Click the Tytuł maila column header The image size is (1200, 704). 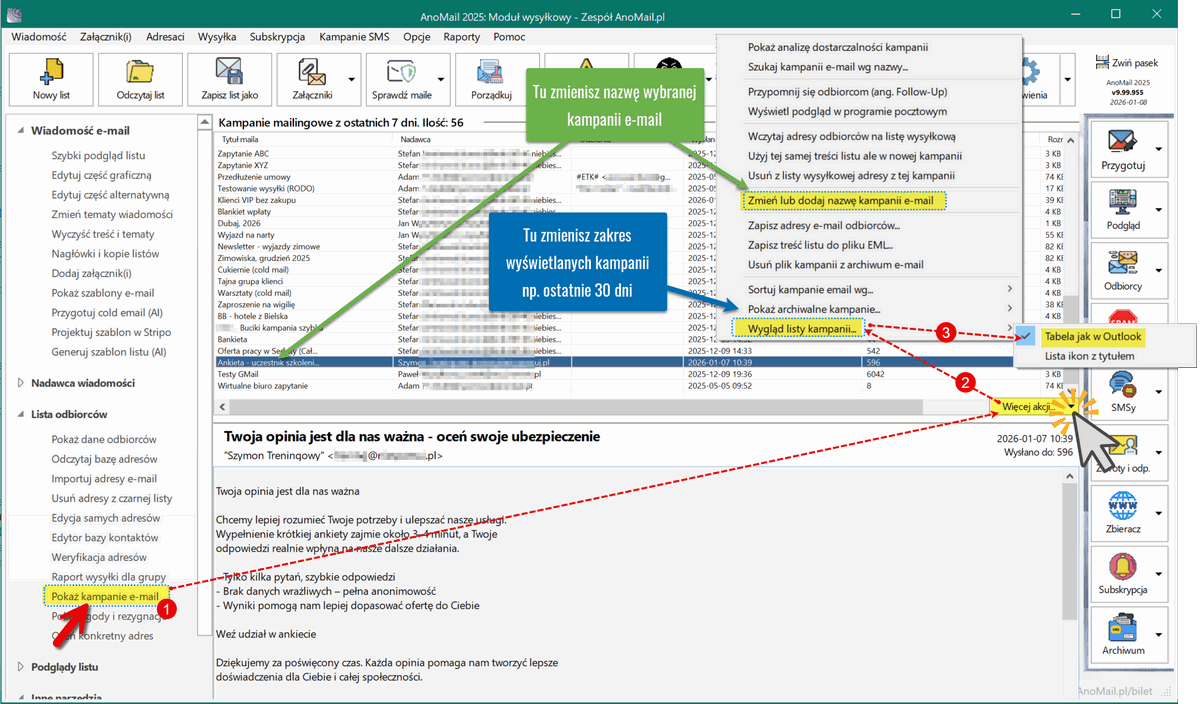pyautogui.click(x=305, y=139)
